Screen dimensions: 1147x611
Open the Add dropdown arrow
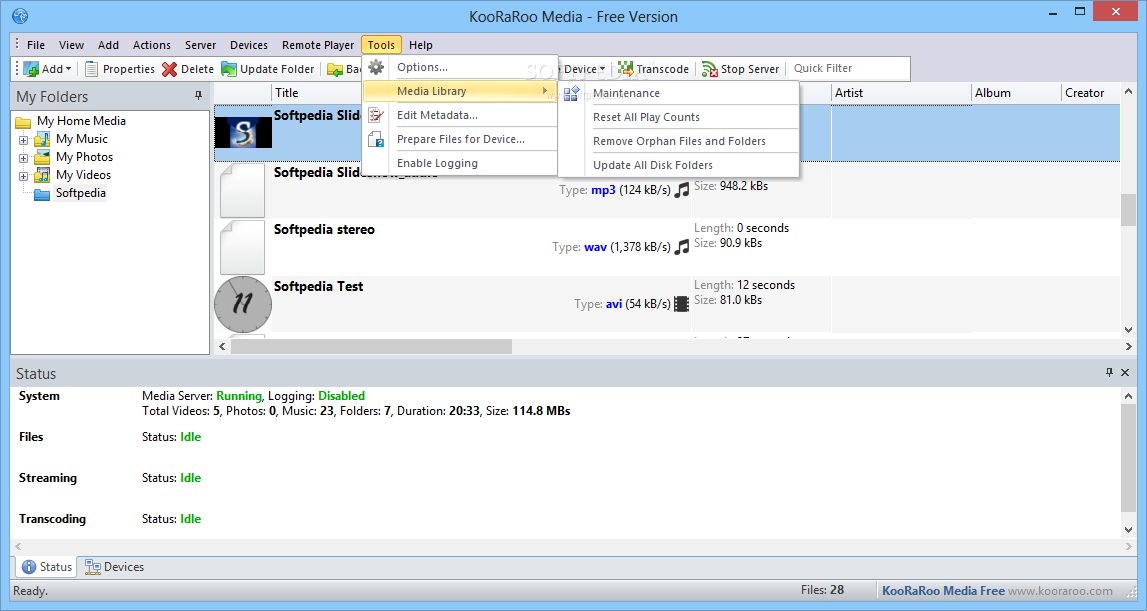69,69
